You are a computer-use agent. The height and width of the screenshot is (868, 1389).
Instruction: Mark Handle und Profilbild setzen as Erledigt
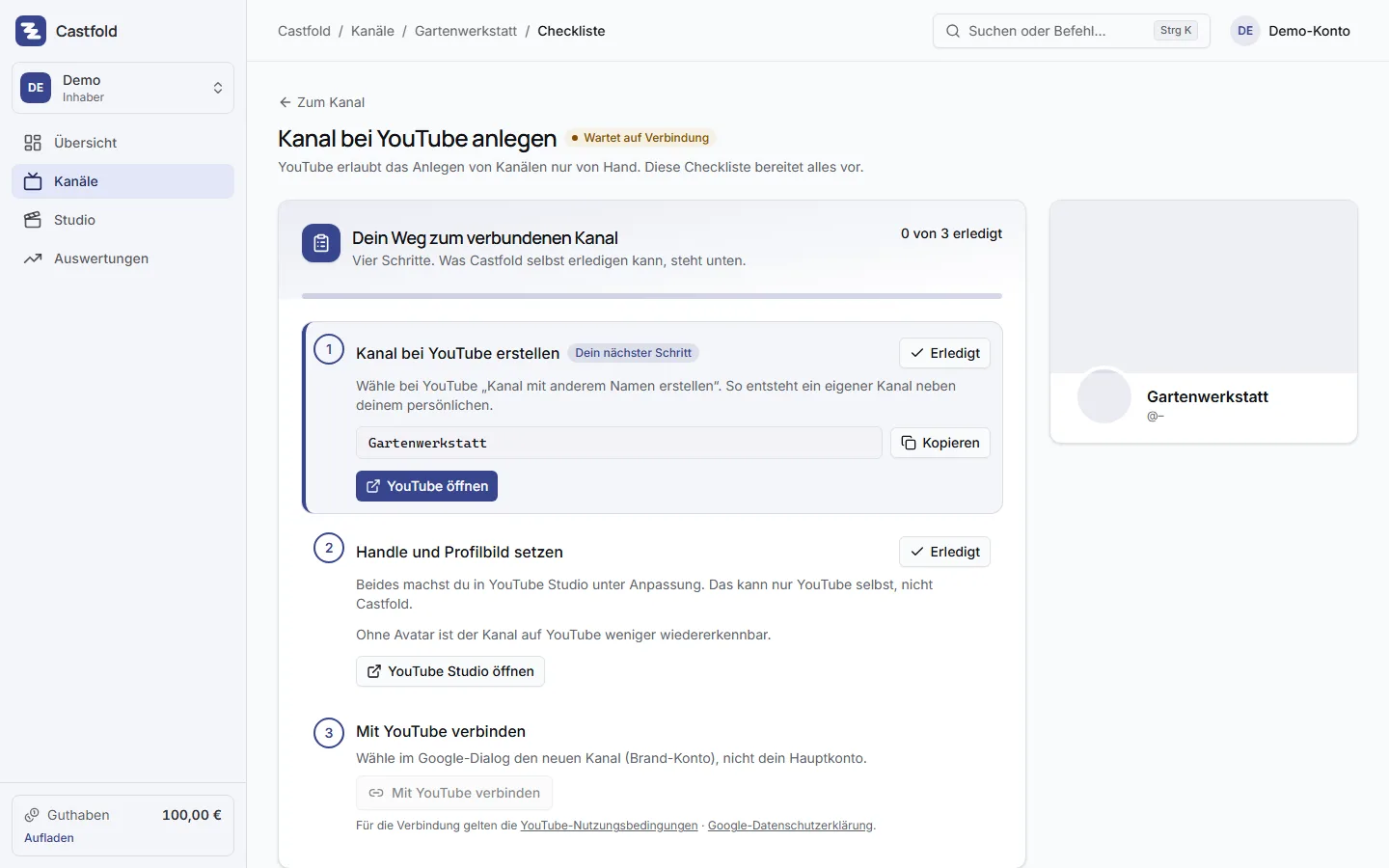pos(944,552)
